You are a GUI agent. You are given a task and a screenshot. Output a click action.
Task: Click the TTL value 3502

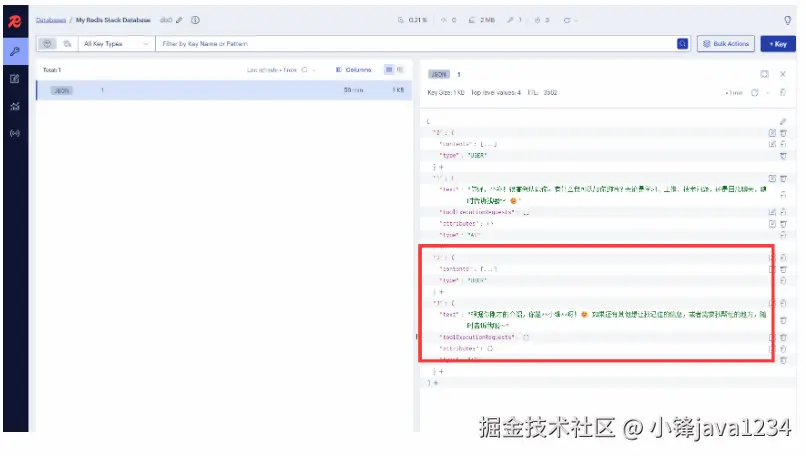pos(550,93)
